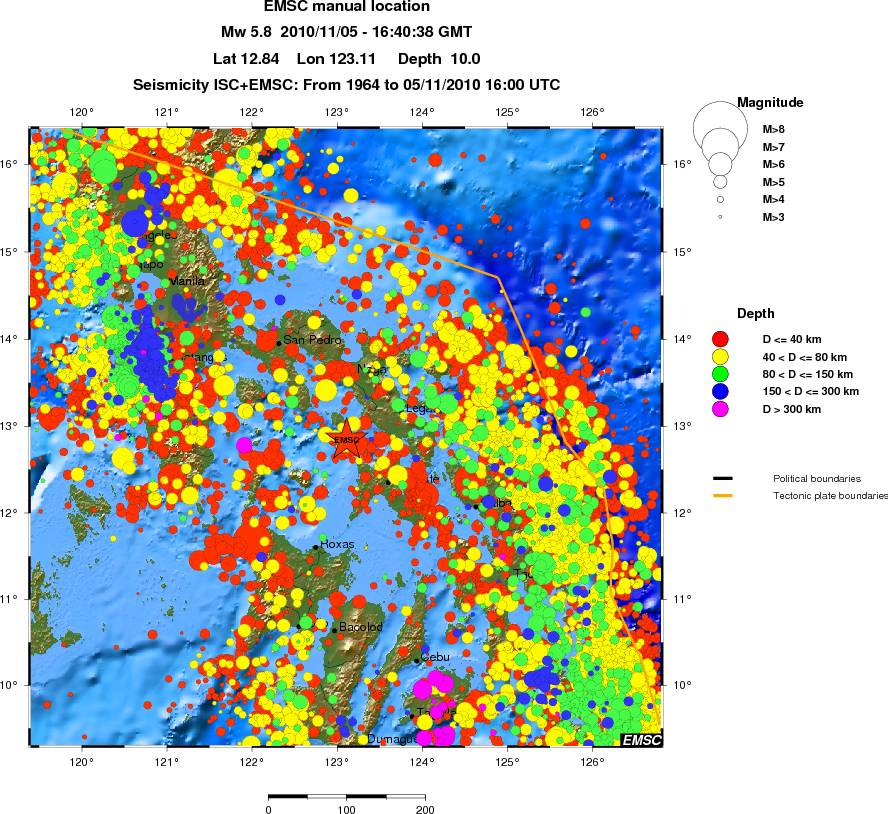
Task: Click the Cebu city label
Action: pyautogui.click(x=436, y=657)
